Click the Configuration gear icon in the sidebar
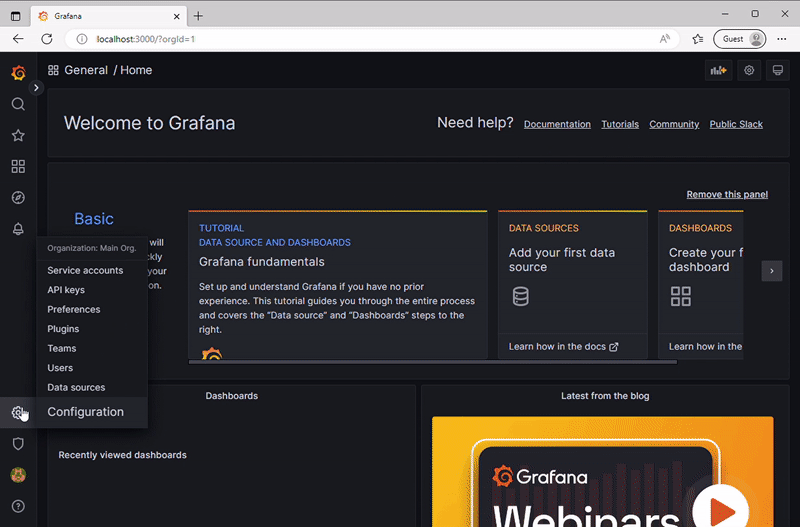 click(18, 412)
